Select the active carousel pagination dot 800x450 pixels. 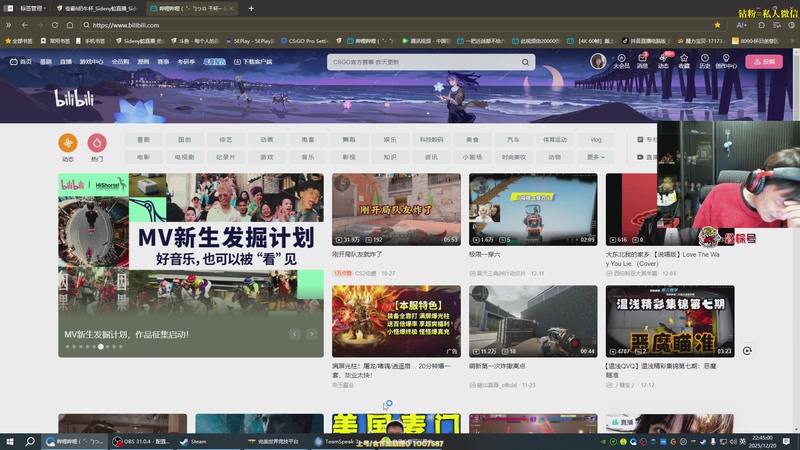tap(101, 347)
